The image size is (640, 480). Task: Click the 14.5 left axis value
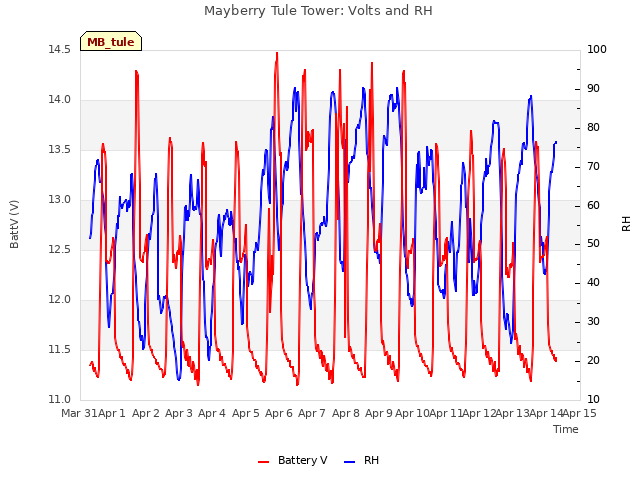(x=59, y=49)
